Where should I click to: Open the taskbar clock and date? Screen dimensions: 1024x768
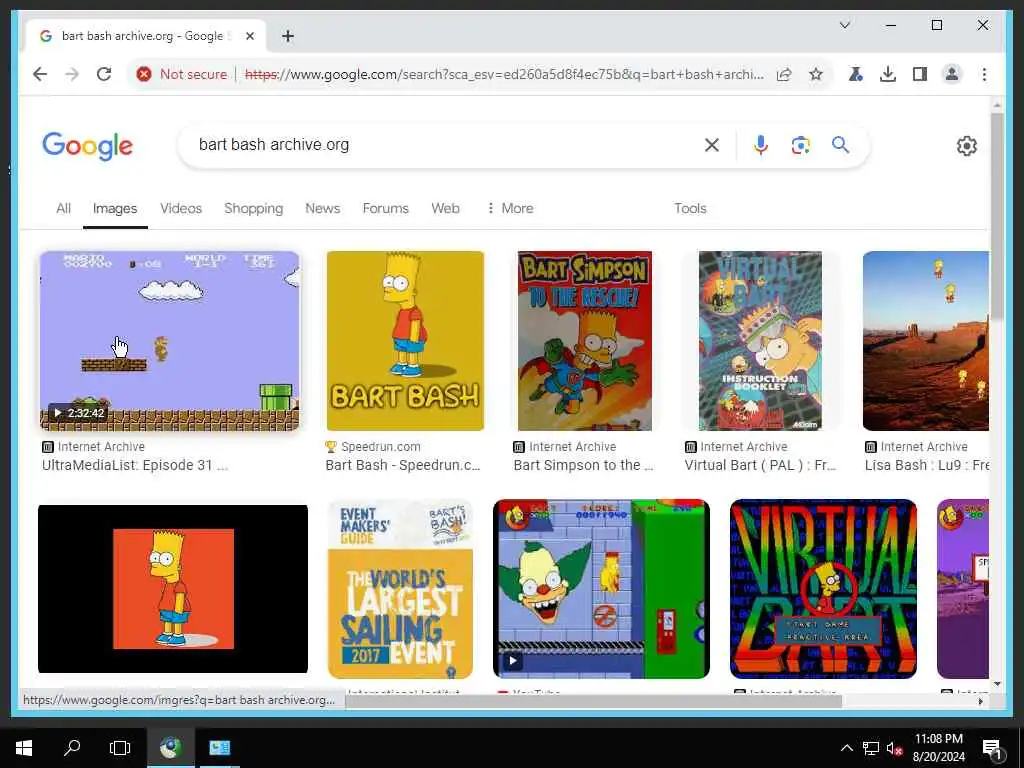(938, 748)
